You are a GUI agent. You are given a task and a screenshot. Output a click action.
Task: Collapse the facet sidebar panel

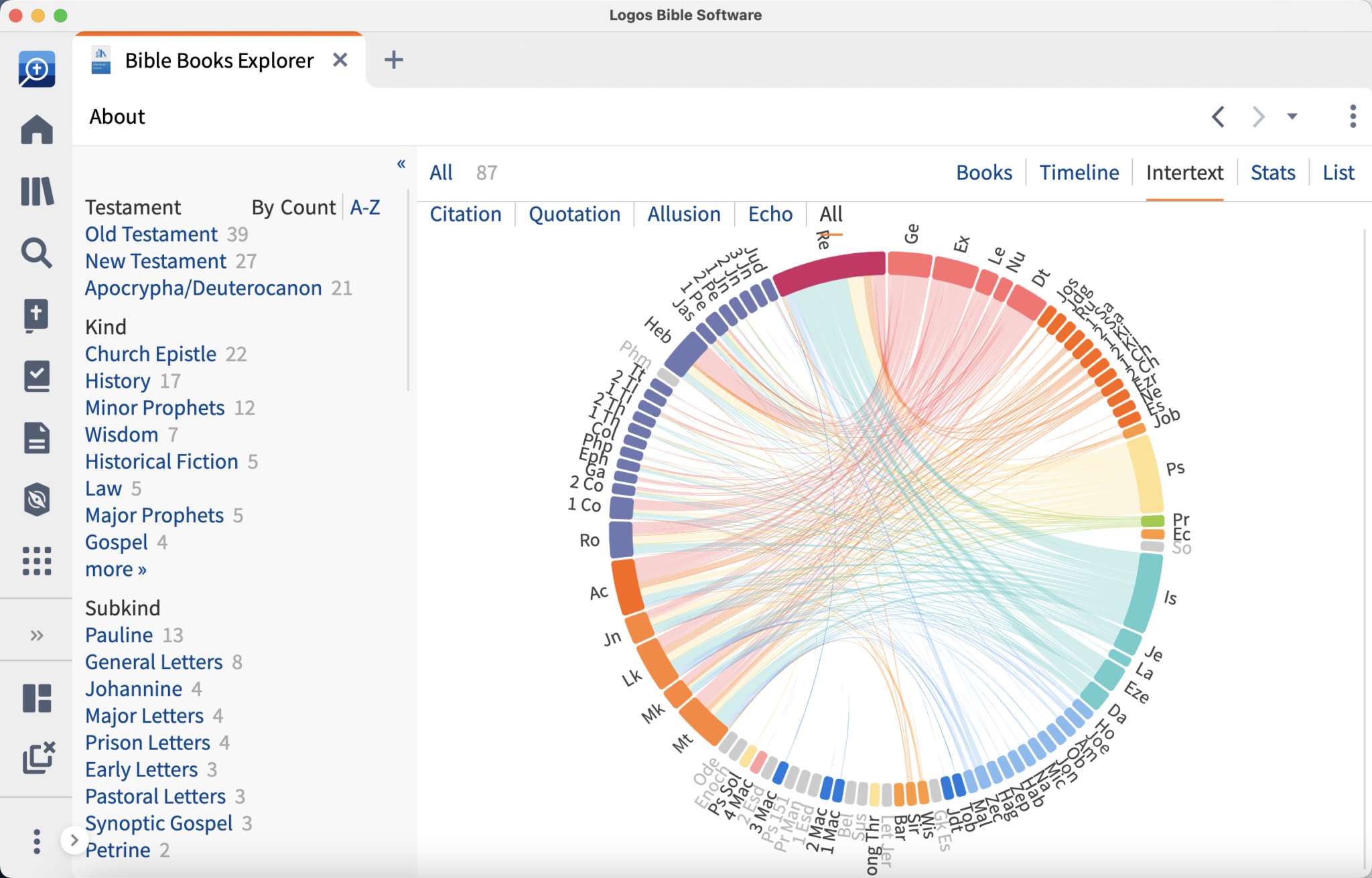[401, 163]
